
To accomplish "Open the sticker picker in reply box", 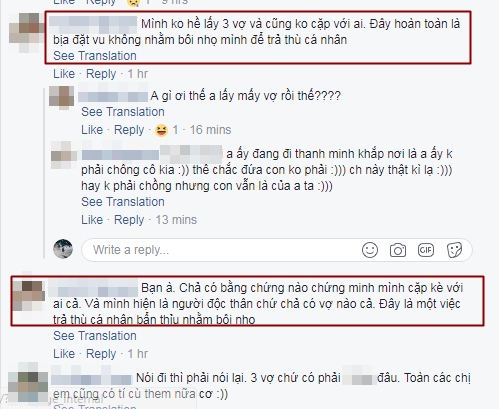I will tap(454, 250).
